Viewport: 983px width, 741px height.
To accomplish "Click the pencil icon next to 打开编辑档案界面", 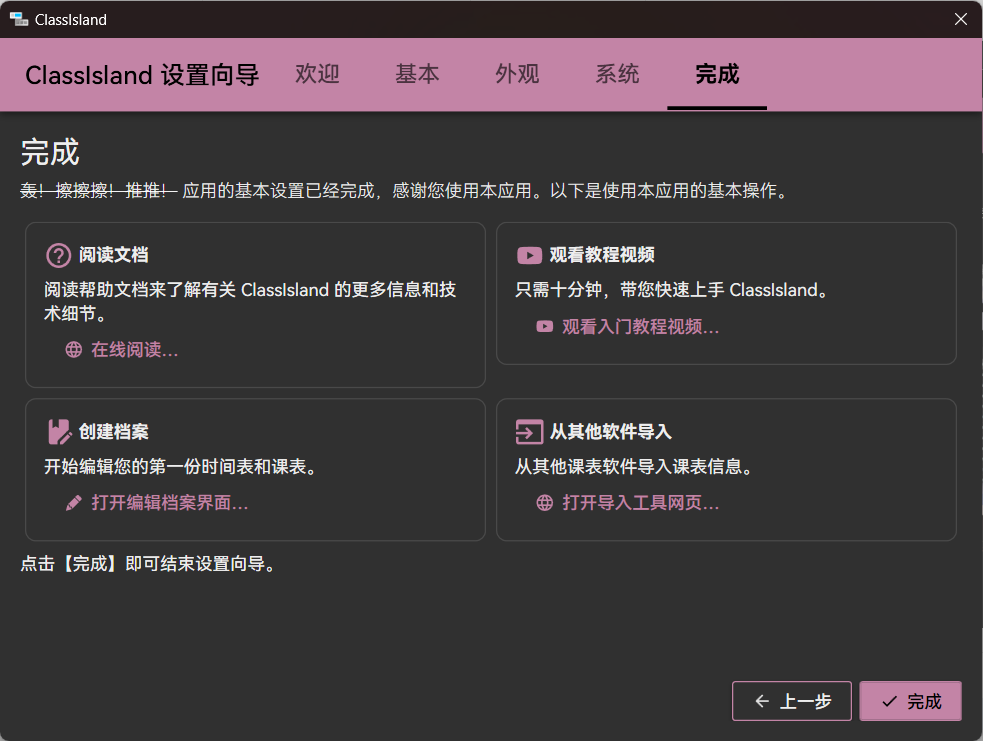I will tap(74, 503).
